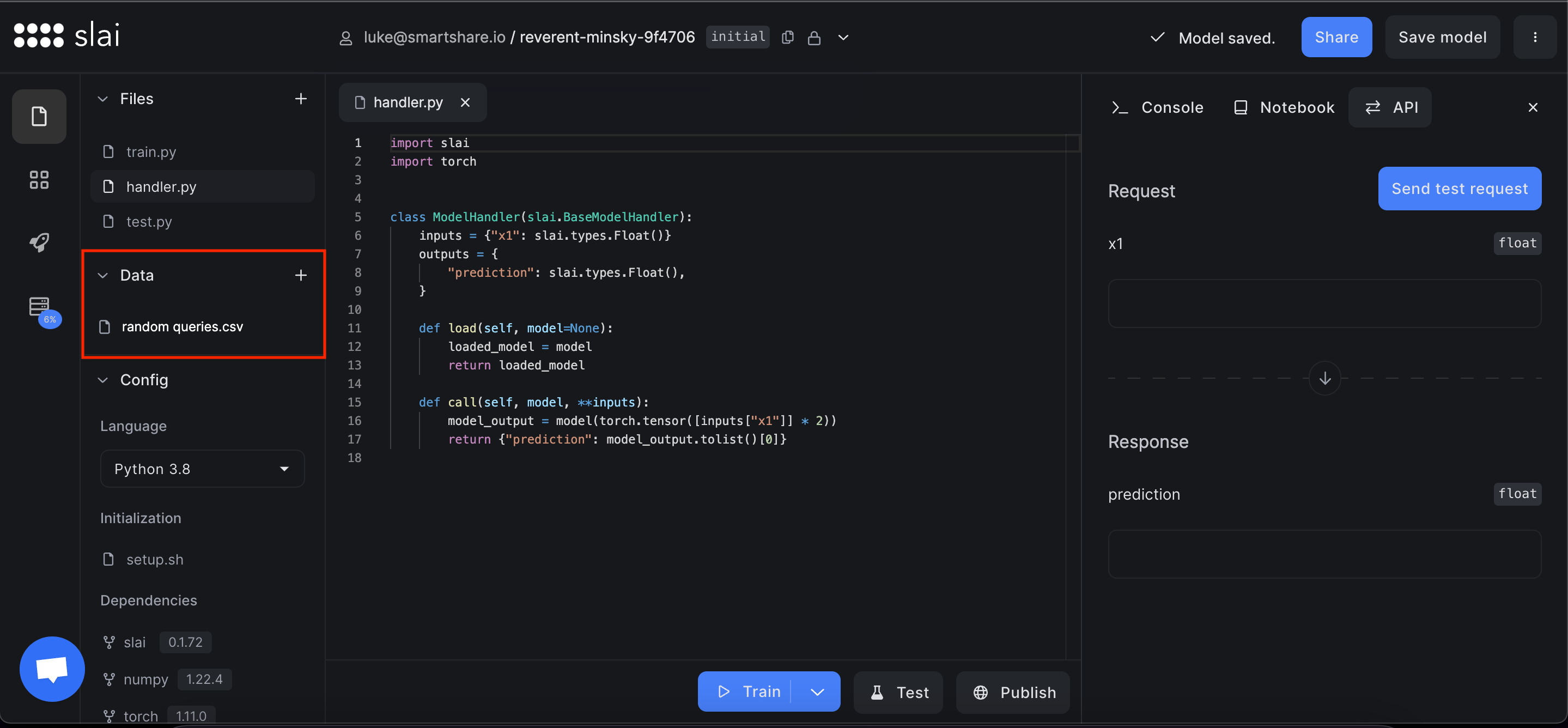Click the lock privacy icon
1568x728 pixels.
pos(814,38)
